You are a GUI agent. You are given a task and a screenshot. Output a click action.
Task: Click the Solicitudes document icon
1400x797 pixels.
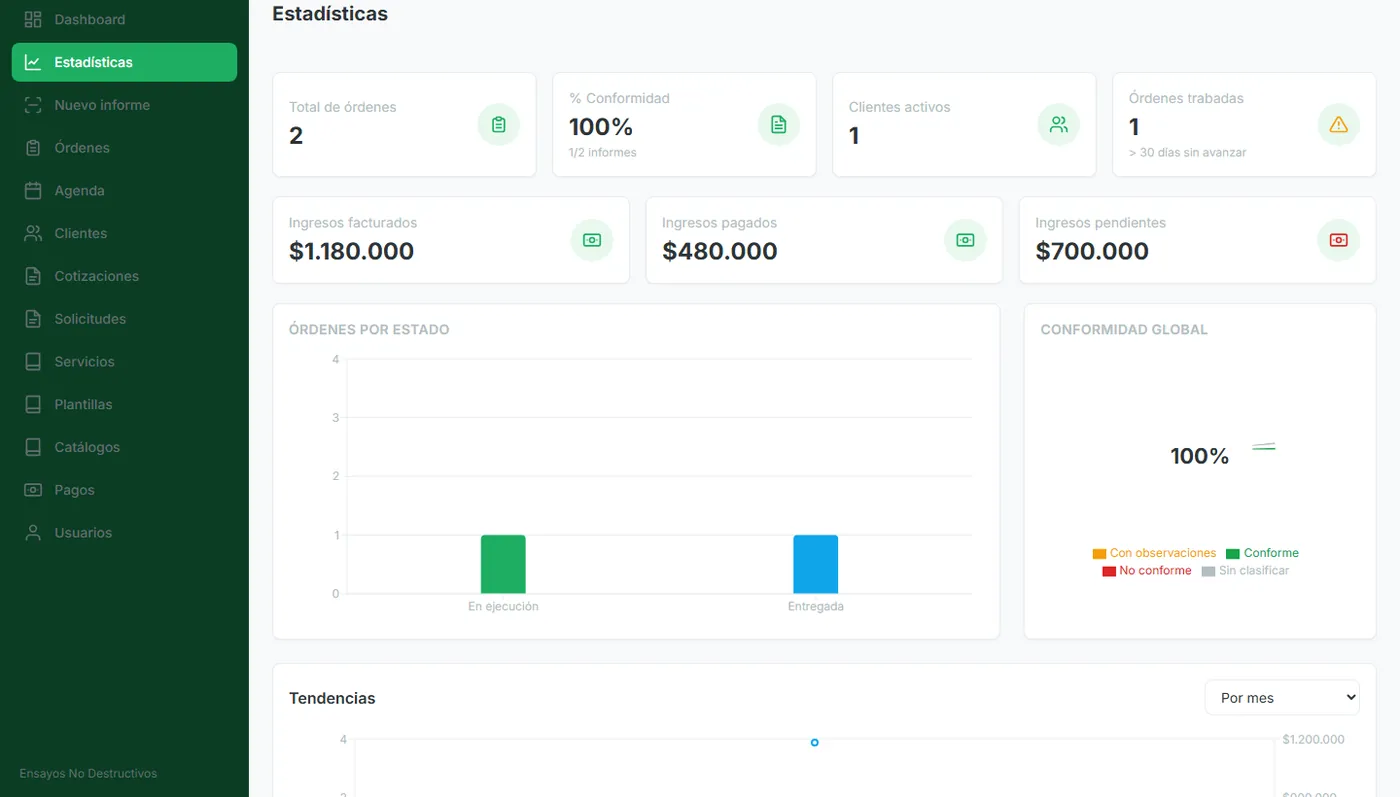33,319
